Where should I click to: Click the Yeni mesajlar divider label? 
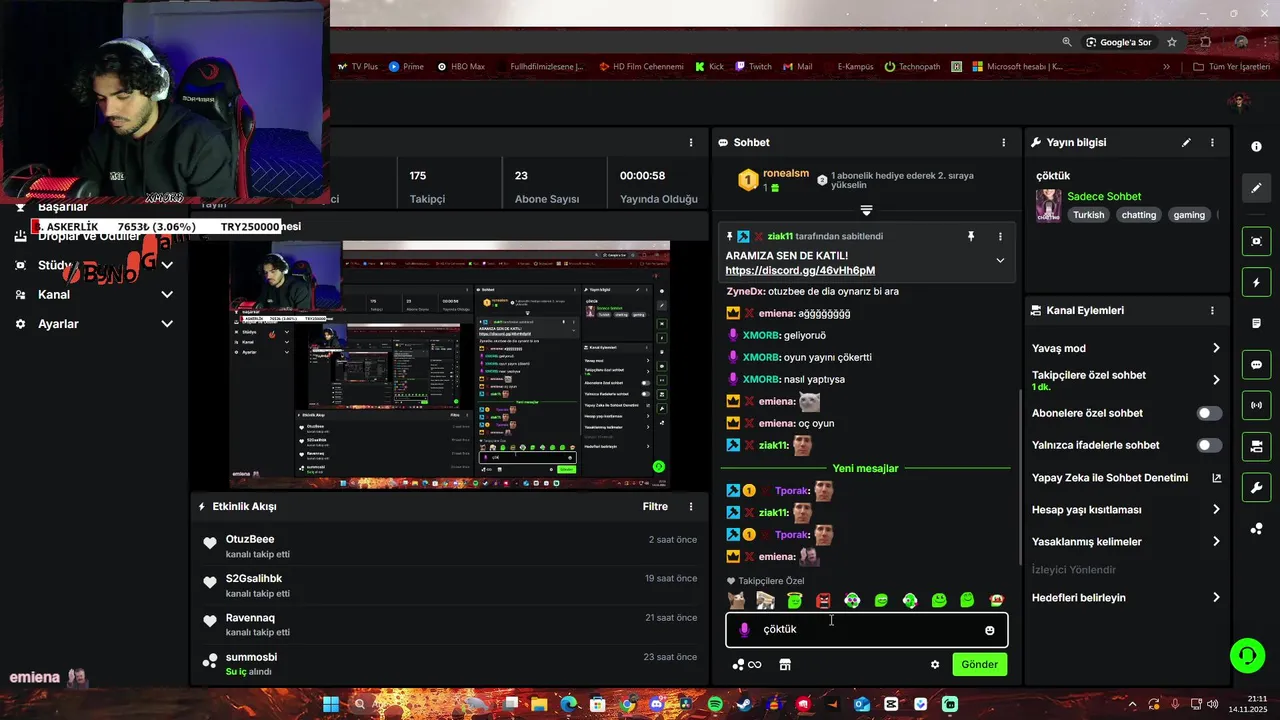[865, 468]
